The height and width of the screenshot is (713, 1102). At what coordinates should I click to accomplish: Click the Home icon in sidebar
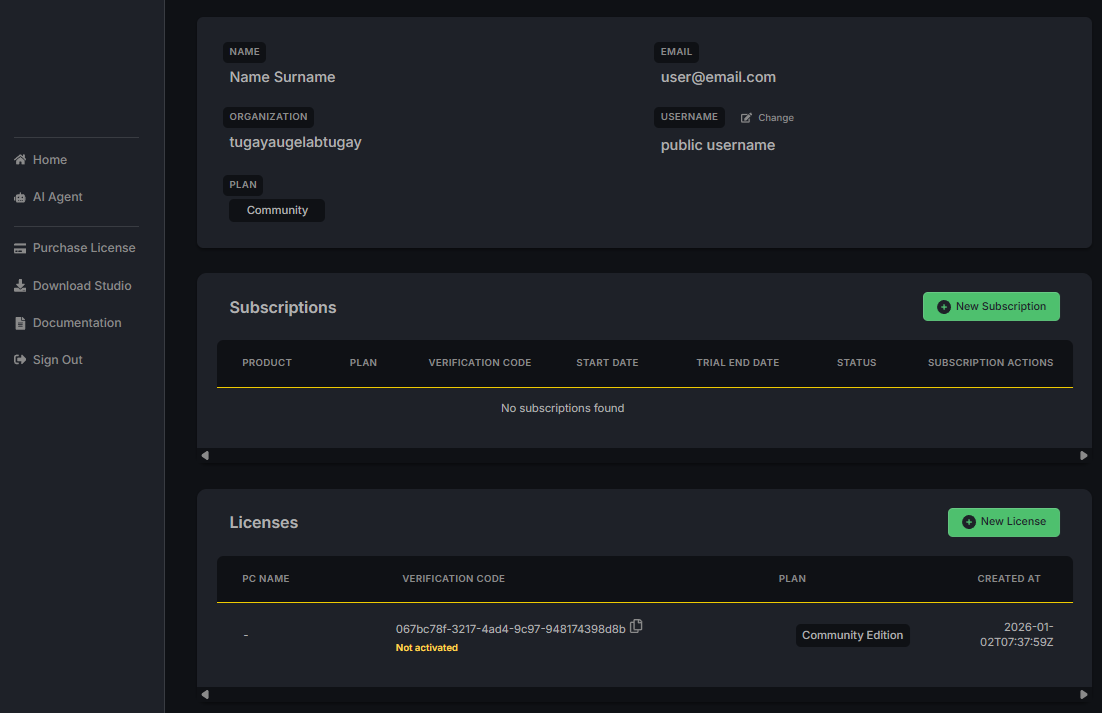click(x=20, y=160)
